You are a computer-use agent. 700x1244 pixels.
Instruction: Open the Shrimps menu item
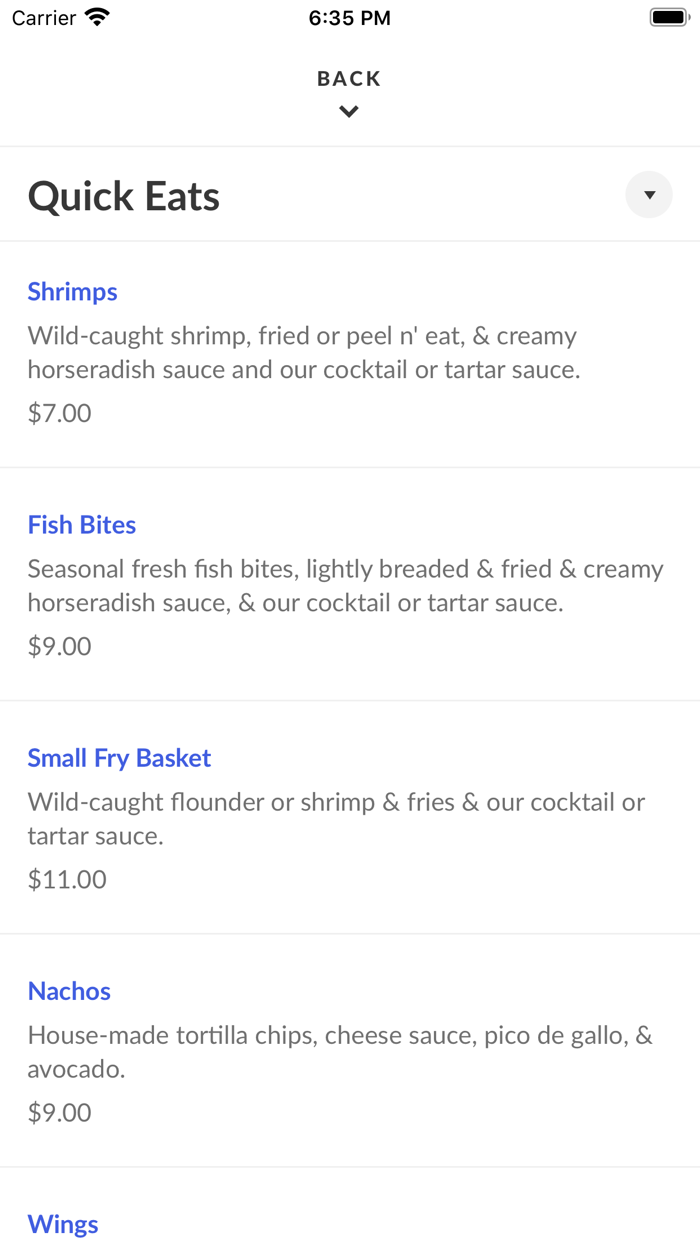[72, 292]
